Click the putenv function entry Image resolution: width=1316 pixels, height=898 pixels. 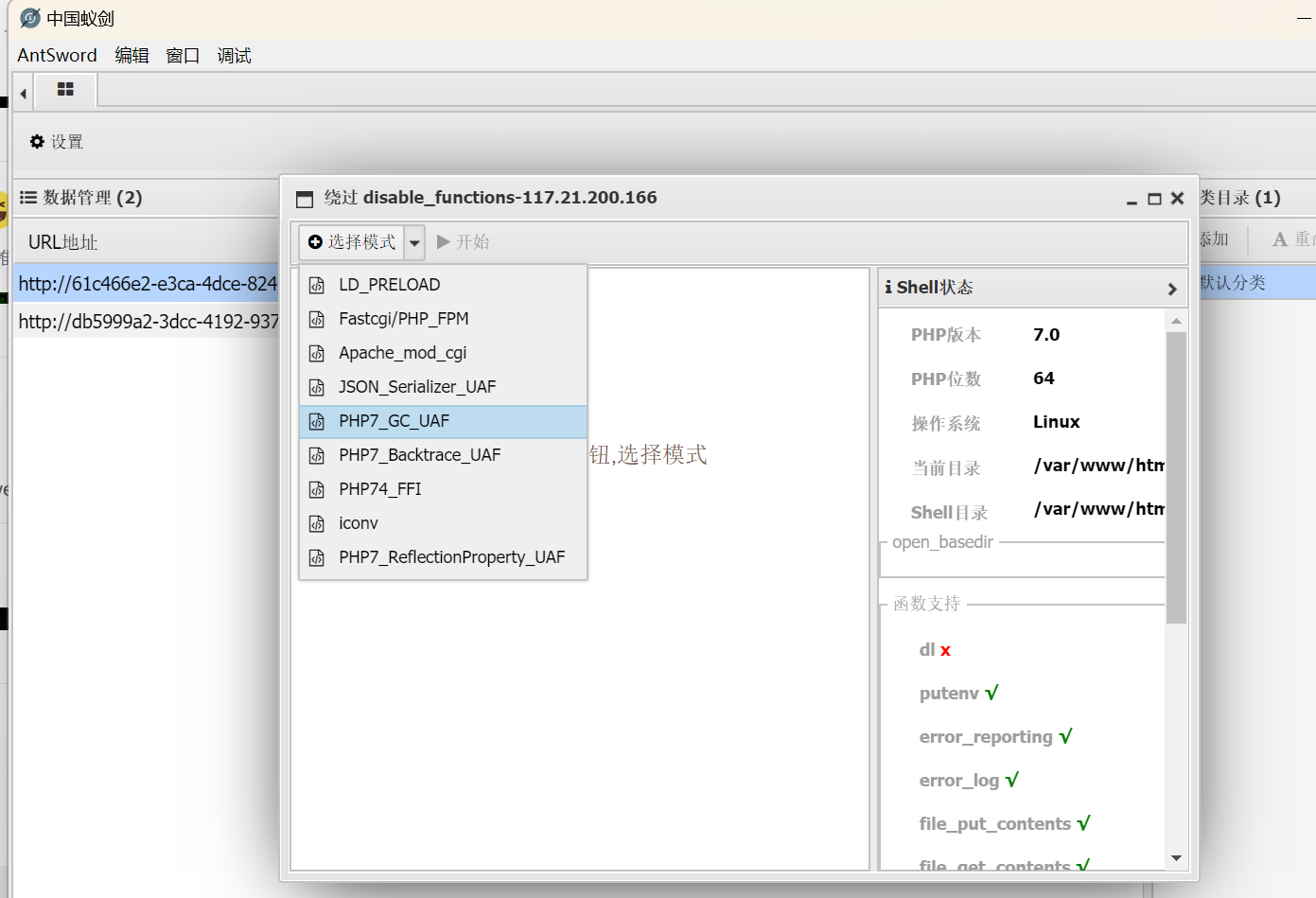click(959, 694)
